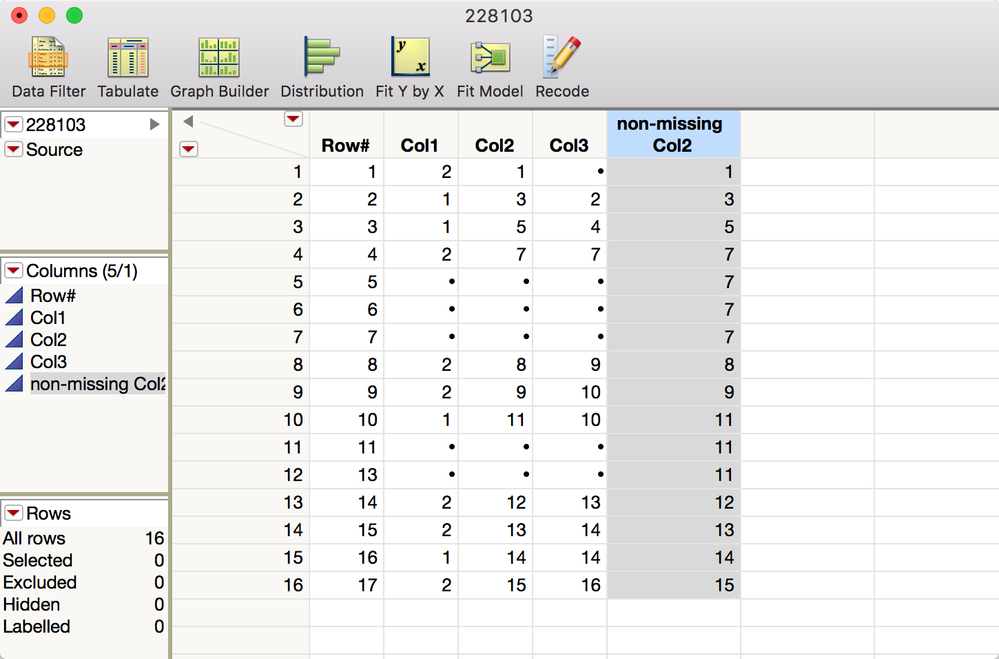Viewport: 999px width, 659px height.
Task: Open the Data Filter tool
Action: click(48, 68)
